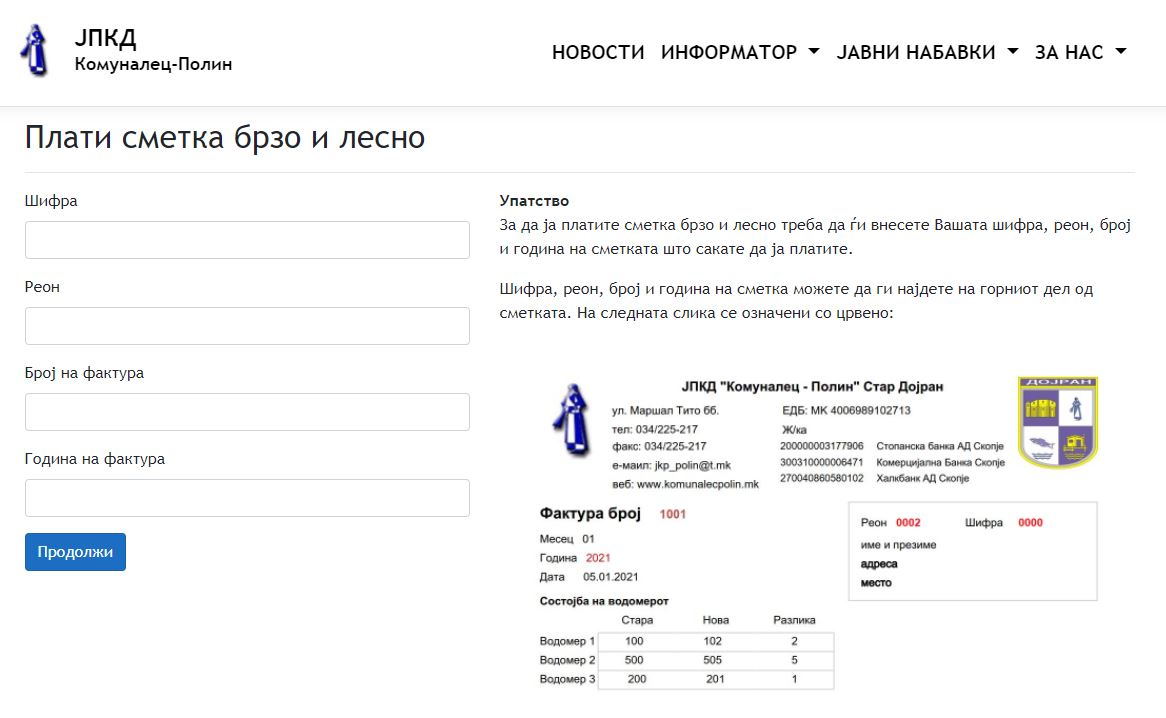Screen dimensions: 1166x718
Task: Click the red invoice number 1001
Action: 672,514
